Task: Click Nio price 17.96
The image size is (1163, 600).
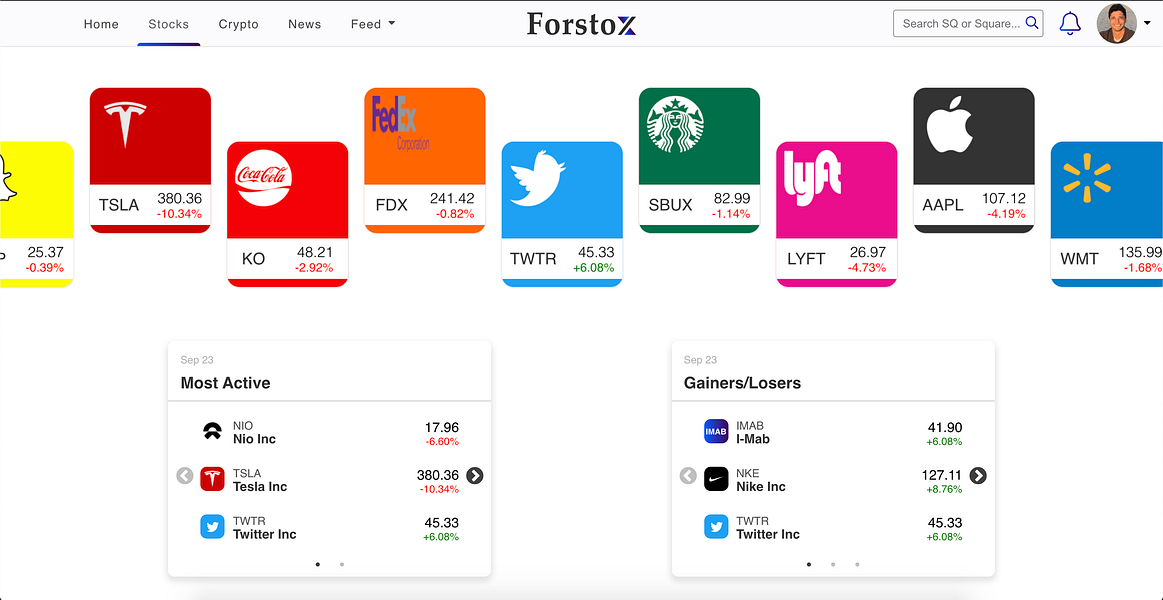Action: [x=441, y=427]
